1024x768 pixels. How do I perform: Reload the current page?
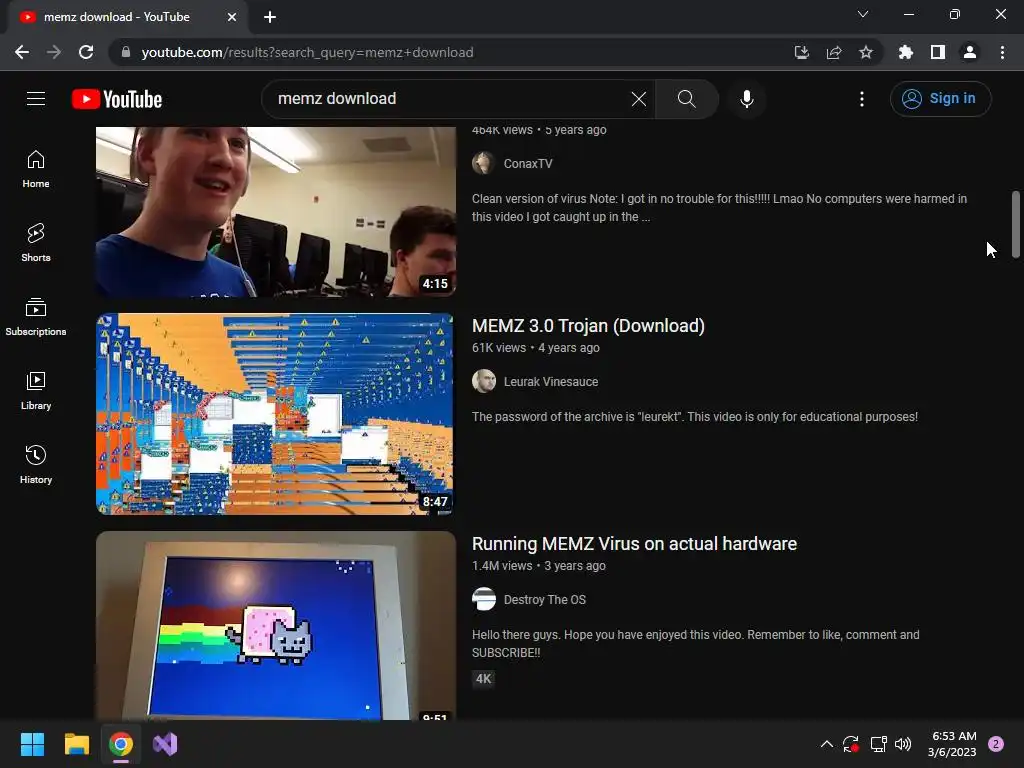click(86, 52)
